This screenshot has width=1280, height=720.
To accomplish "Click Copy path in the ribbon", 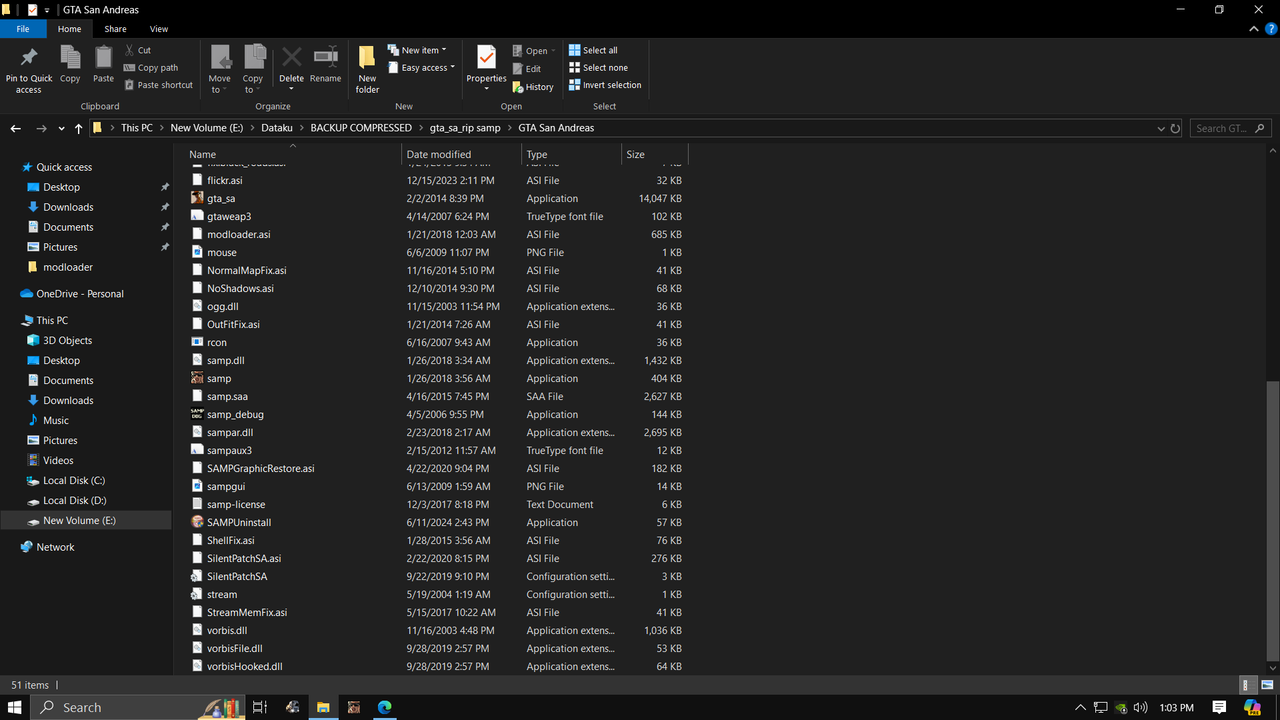I will point(151,68).
